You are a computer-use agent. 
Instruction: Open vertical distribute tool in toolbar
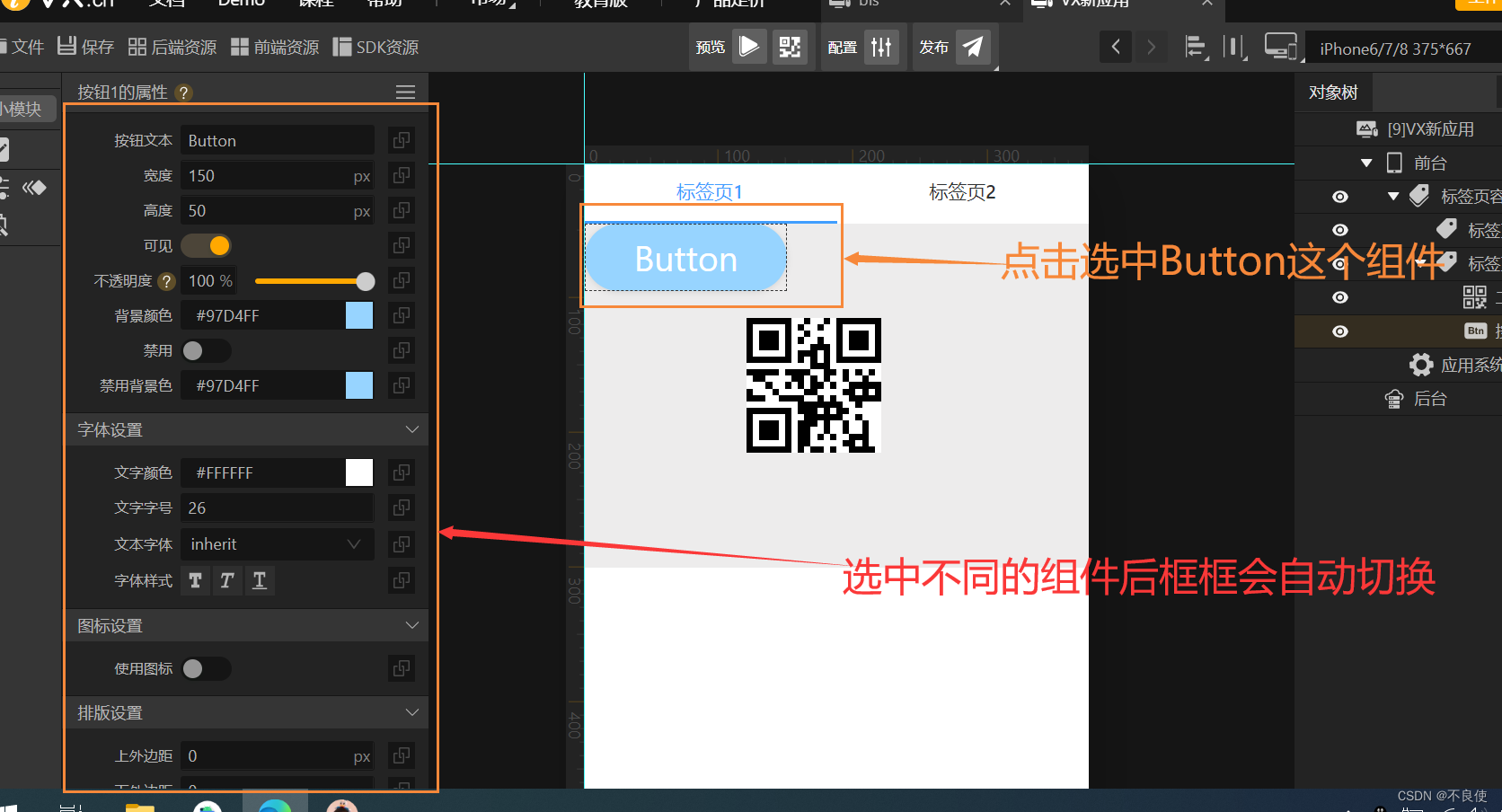click(1235, 47)
